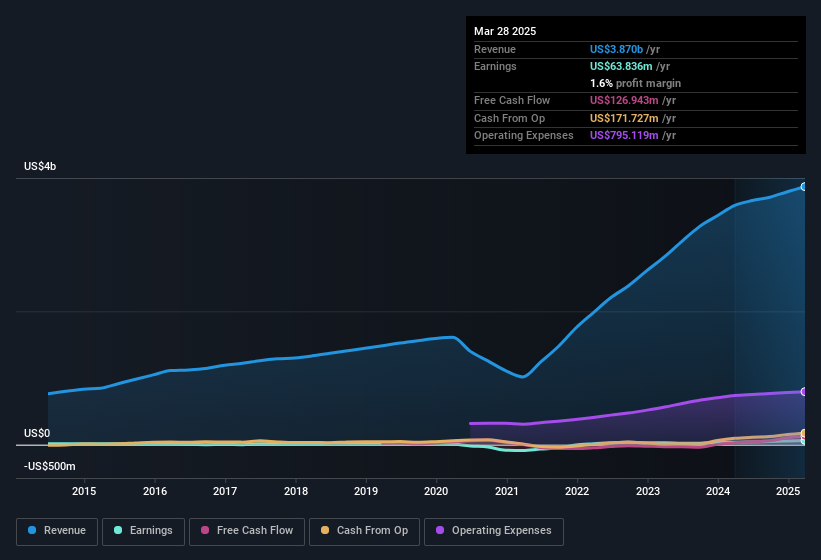Click the US$4b y-axis label
The height and width of the screenshot is (560, 821).
tap(40, 166)
